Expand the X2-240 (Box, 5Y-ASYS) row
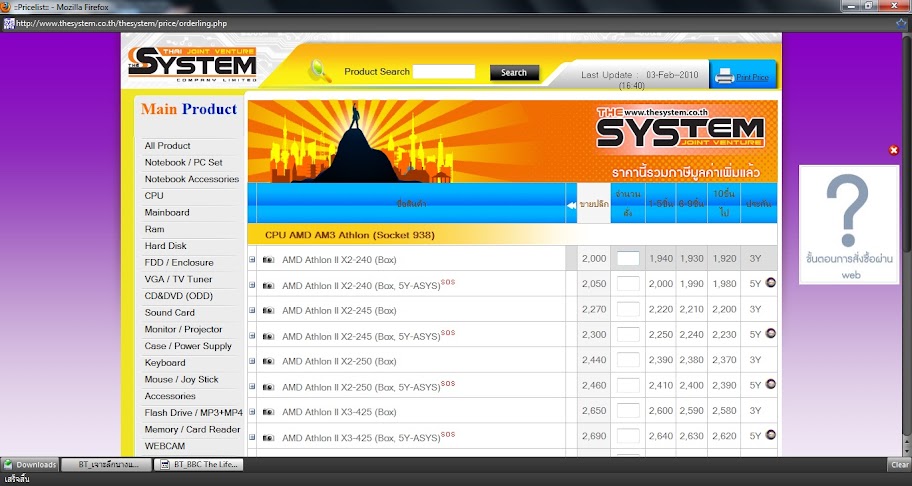This screenshot has width=912, height=486. [x=252, y=285]
